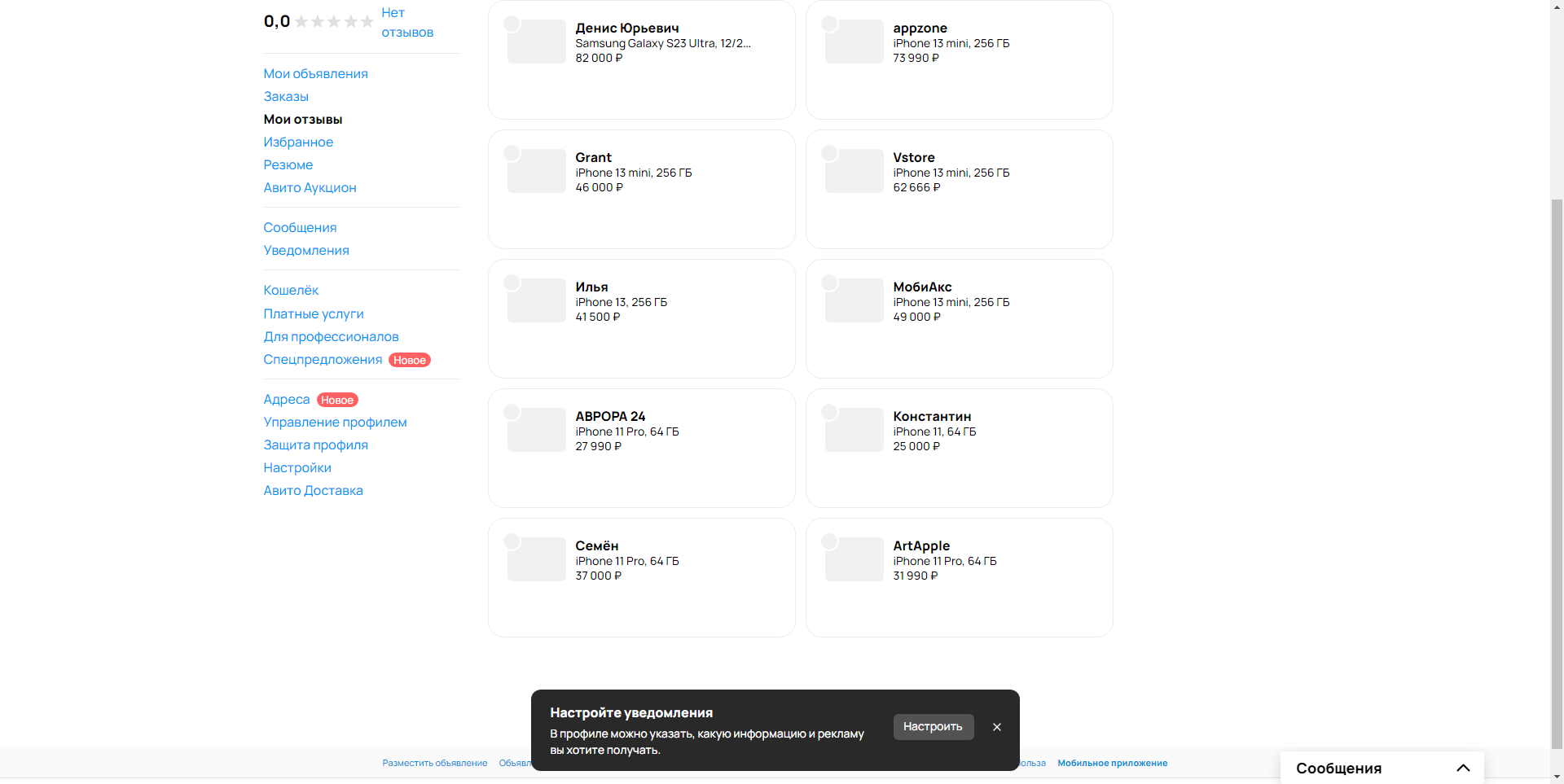Open the Vstore listing thumbnail
Image resolution: width=1564 pixels, height=784 pixels.
(854, 171)
